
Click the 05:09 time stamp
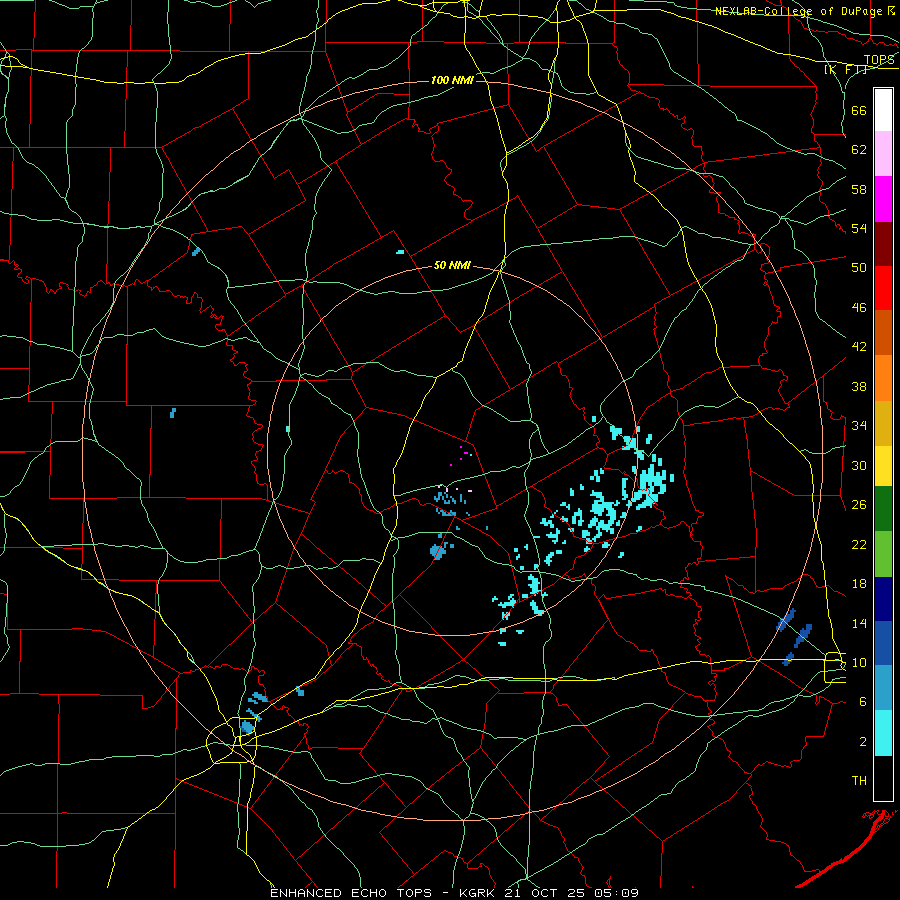point(614,893)
